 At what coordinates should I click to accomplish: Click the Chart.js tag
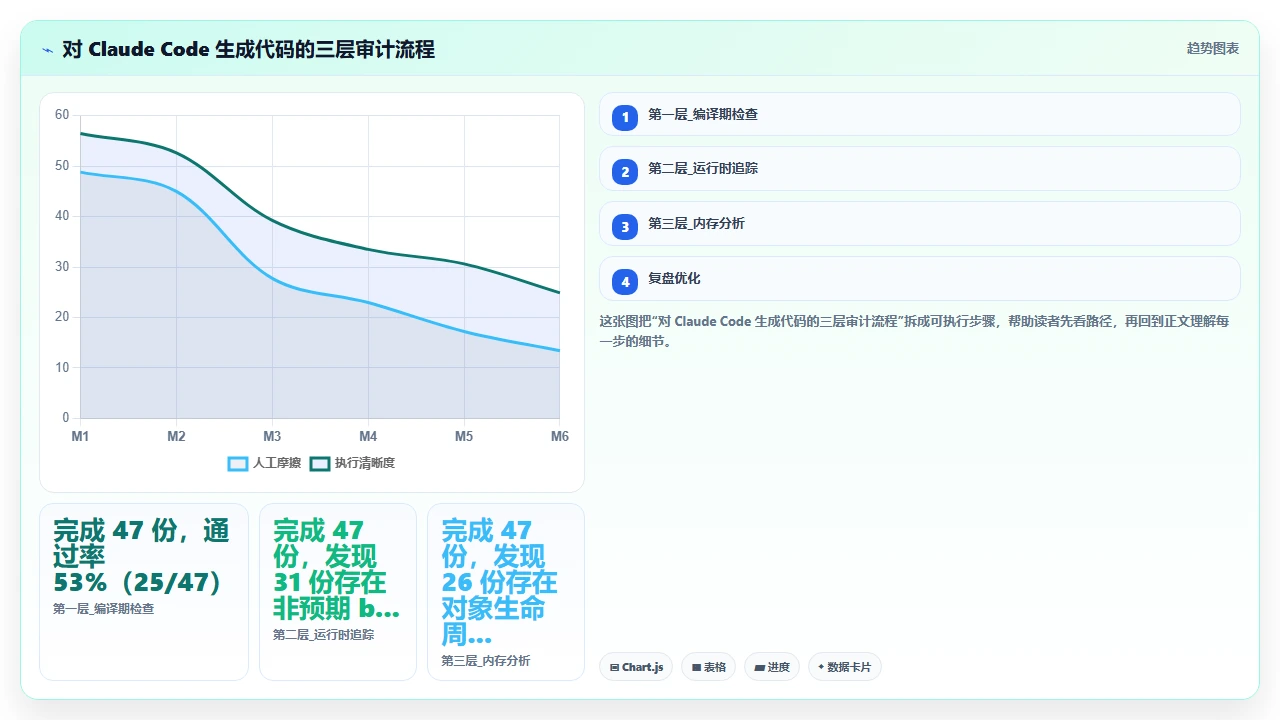[636, 667]
